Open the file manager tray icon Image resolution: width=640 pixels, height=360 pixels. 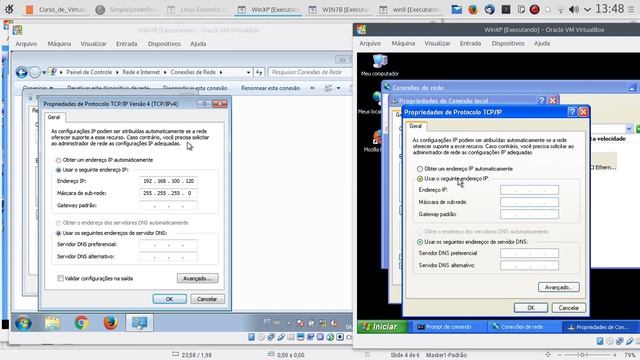coord(456,9)
